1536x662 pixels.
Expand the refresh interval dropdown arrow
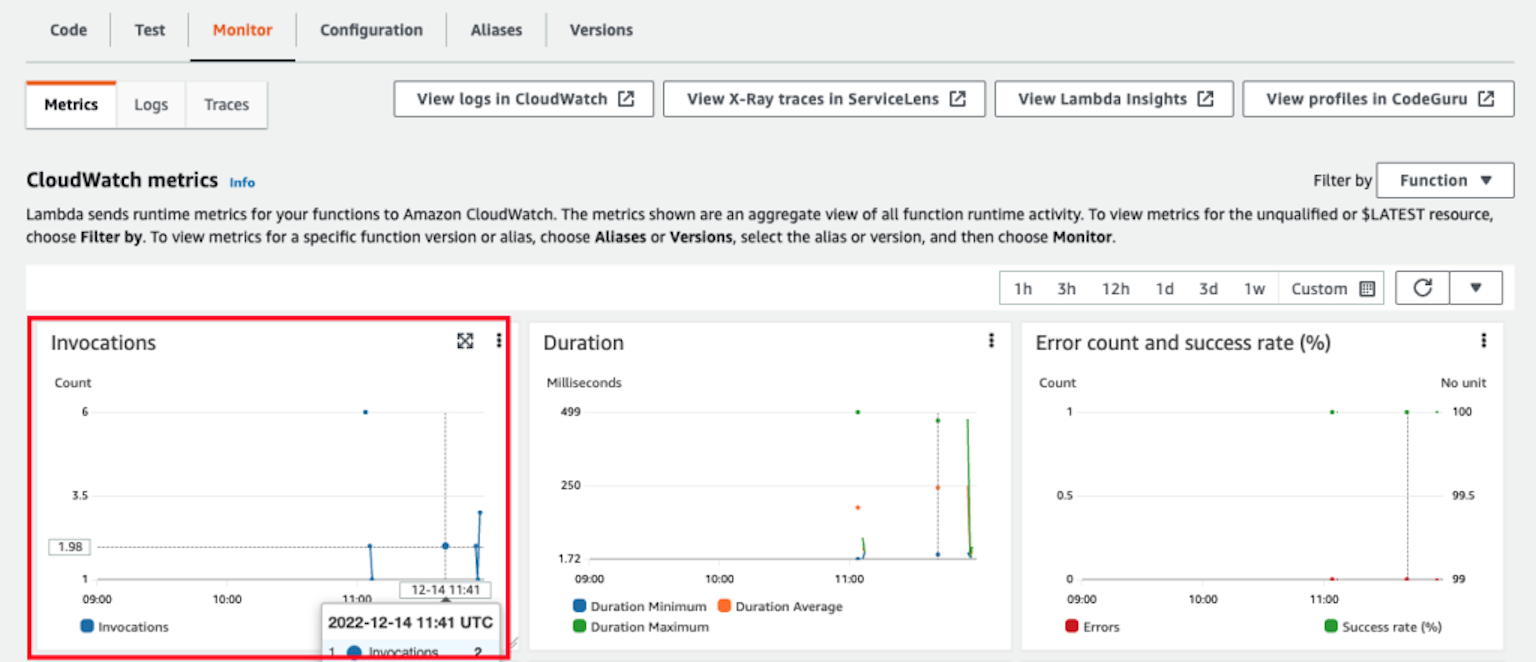tap(1477, 288)
